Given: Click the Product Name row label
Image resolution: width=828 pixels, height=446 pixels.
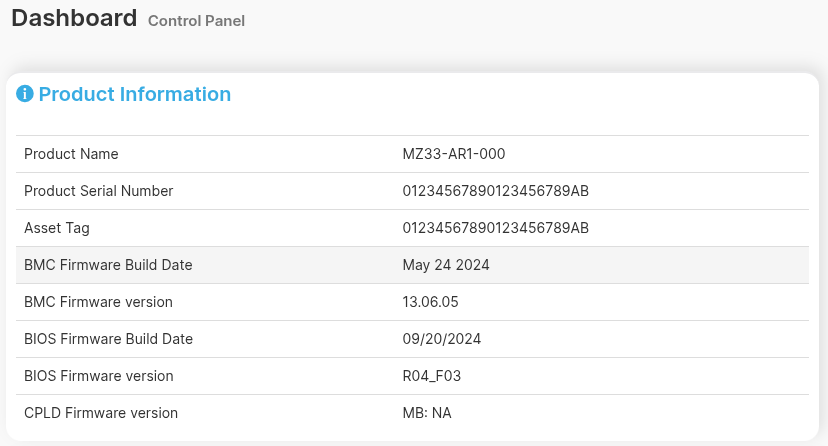Looking at the screenshot, I should (x=71, y=154).
